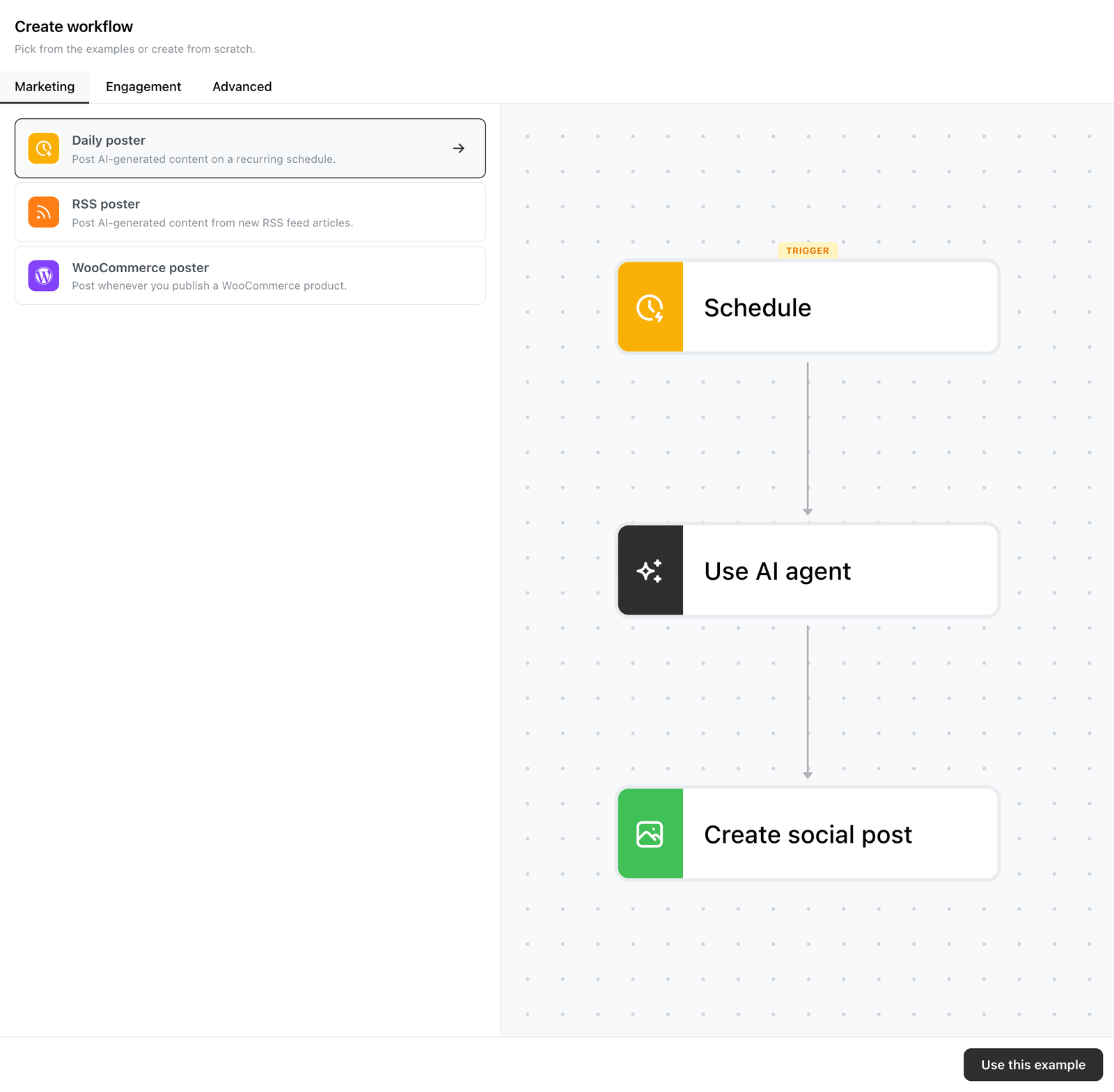Screen dimensions: 1114x1092
Task: Click the purple WordPress WooCommerce icon
Action: pos(43,276)
